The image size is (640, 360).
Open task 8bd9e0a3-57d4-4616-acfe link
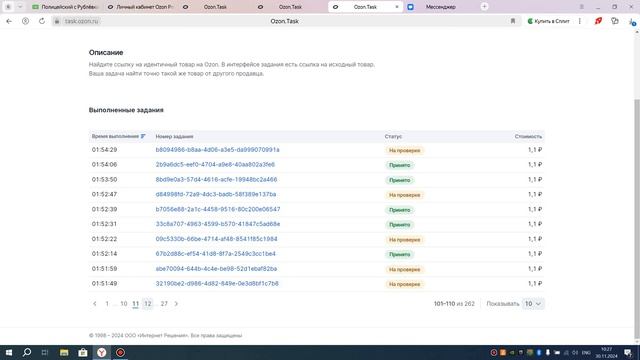(x=216, y=180)
